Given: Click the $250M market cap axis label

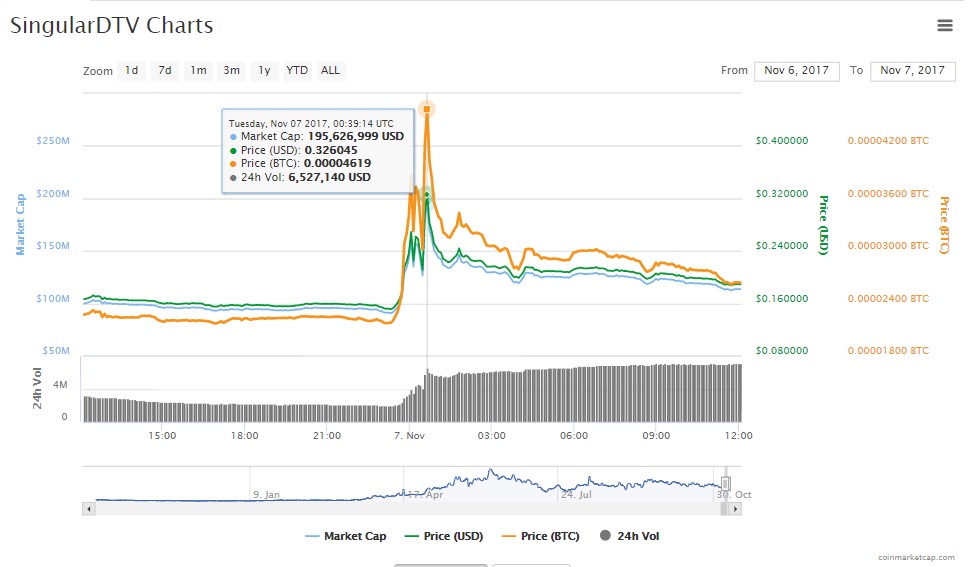Looking at the screenshot, I should click(53, 141).
